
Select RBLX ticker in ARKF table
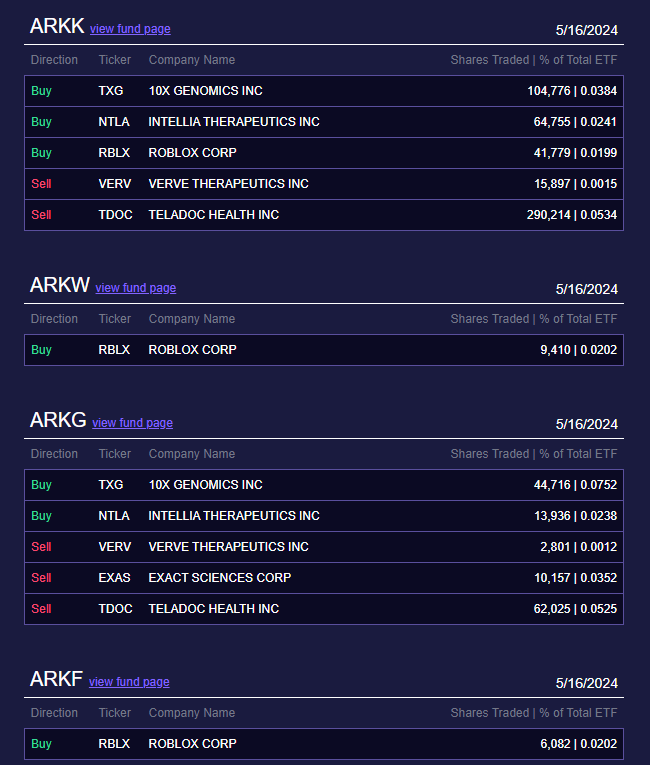pos(114,744)
